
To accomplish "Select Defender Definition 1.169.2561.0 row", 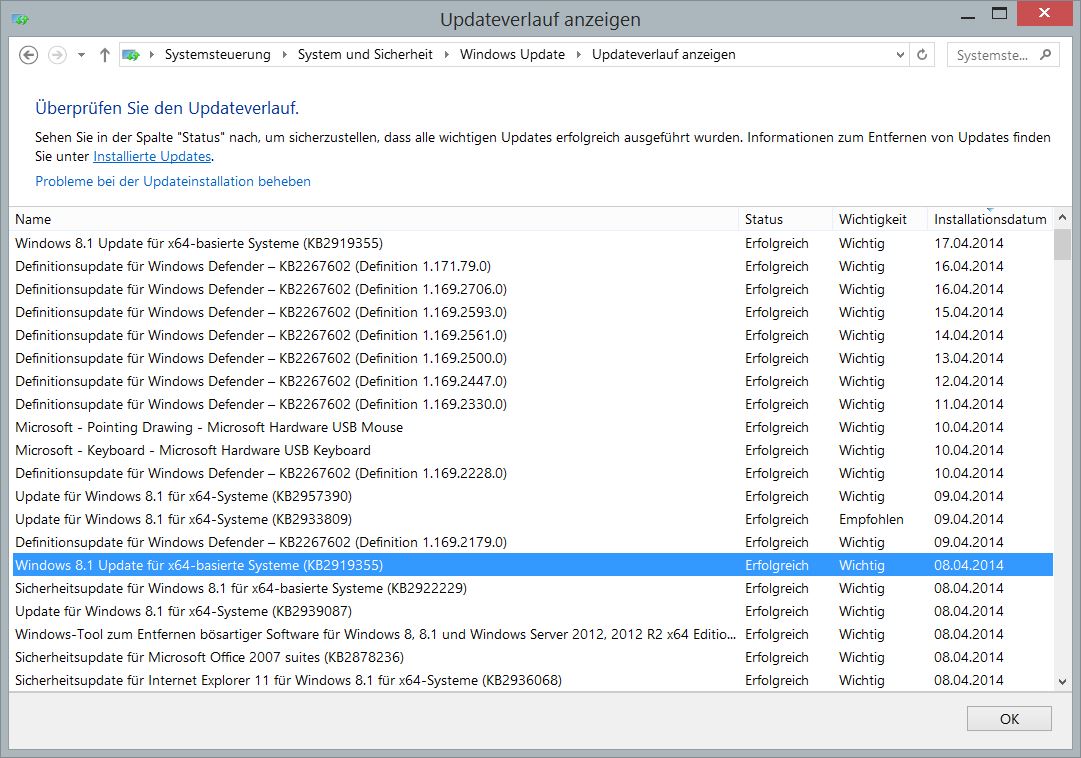I will click(x=533, y=335).
